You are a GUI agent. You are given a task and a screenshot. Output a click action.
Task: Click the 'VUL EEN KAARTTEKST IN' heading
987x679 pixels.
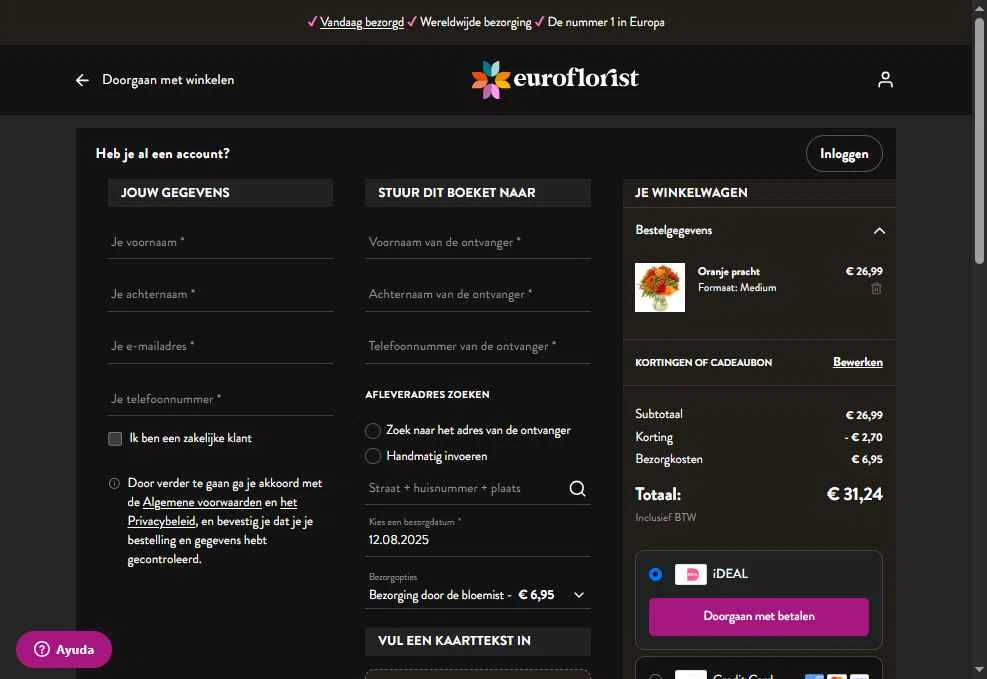coord(454,641)
